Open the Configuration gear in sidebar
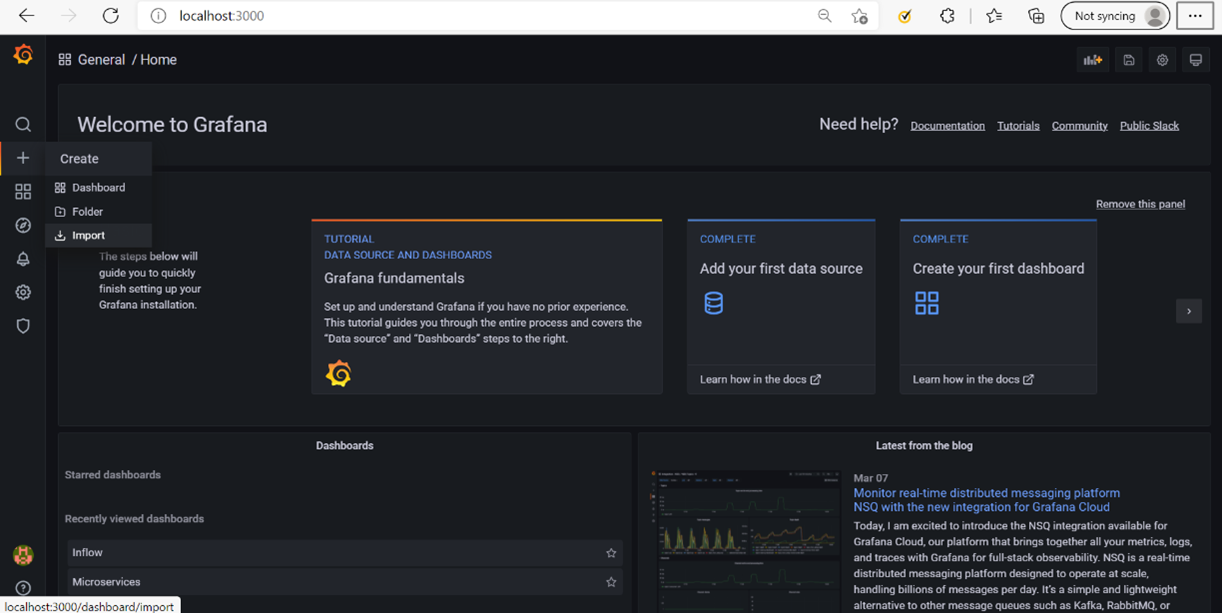This screenshot has width=1222, height=613. point(23,293)
